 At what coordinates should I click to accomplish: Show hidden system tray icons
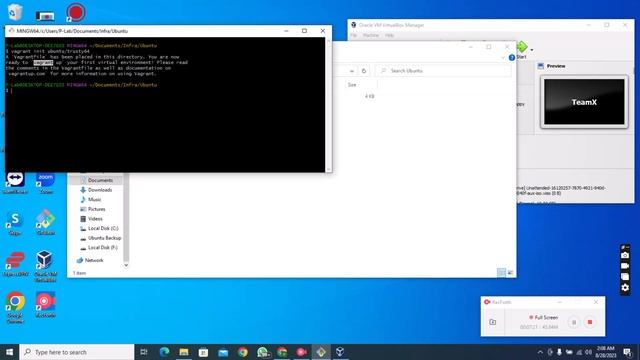[540, 352]
